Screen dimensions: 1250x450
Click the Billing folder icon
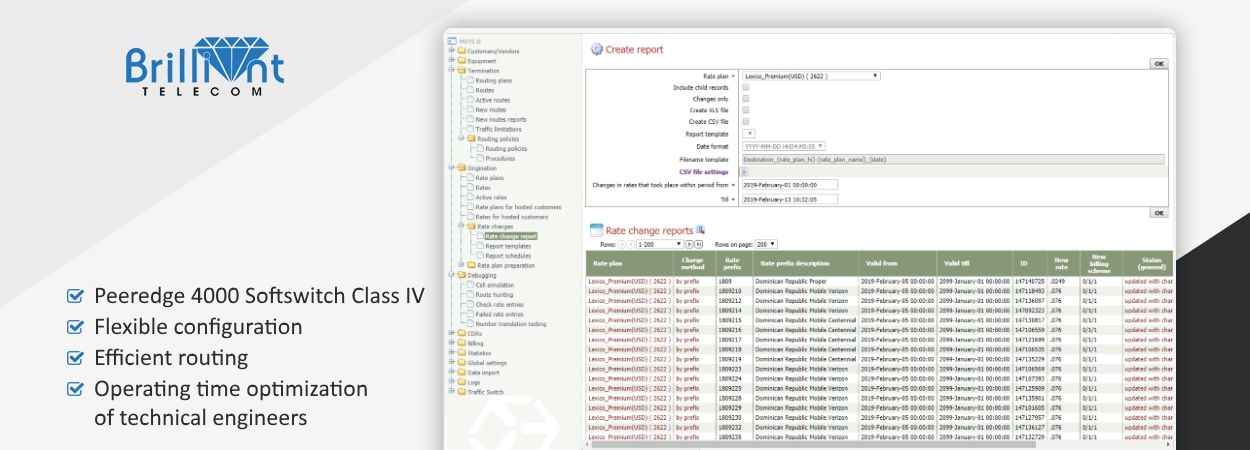(x=463, y=343)
